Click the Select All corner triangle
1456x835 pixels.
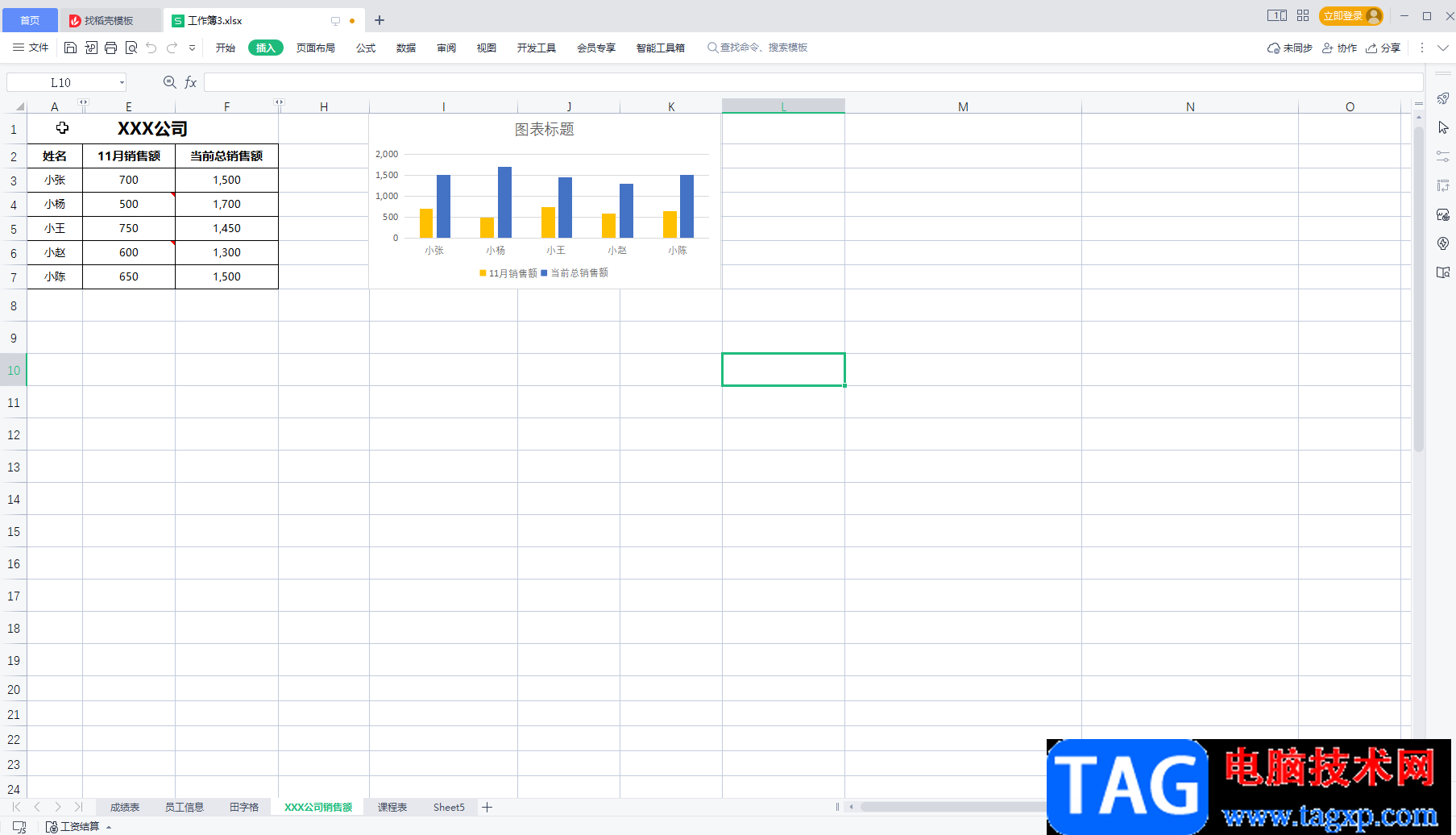(20, 106)
